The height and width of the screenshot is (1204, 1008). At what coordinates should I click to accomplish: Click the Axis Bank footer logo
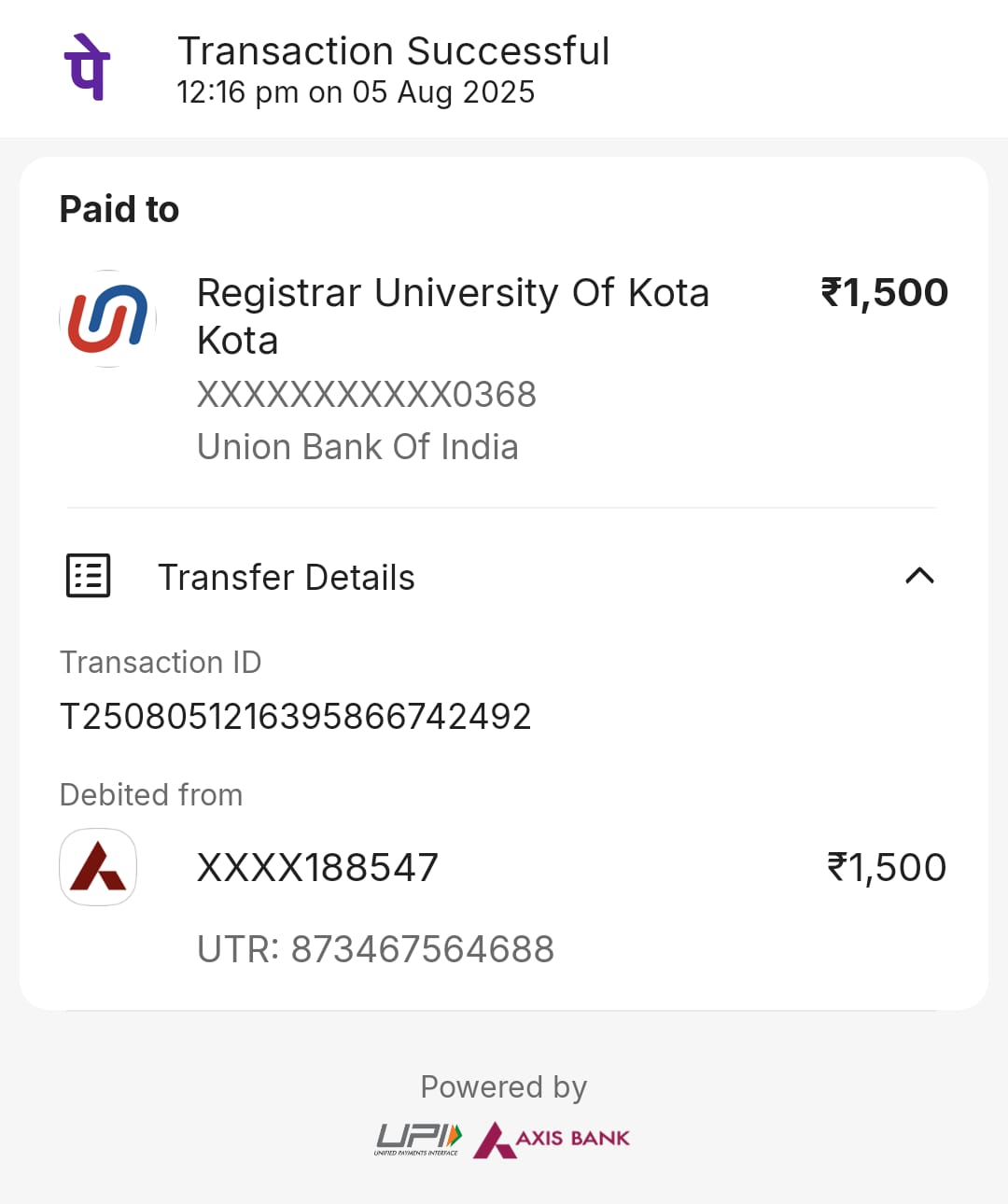[552, 1140]
